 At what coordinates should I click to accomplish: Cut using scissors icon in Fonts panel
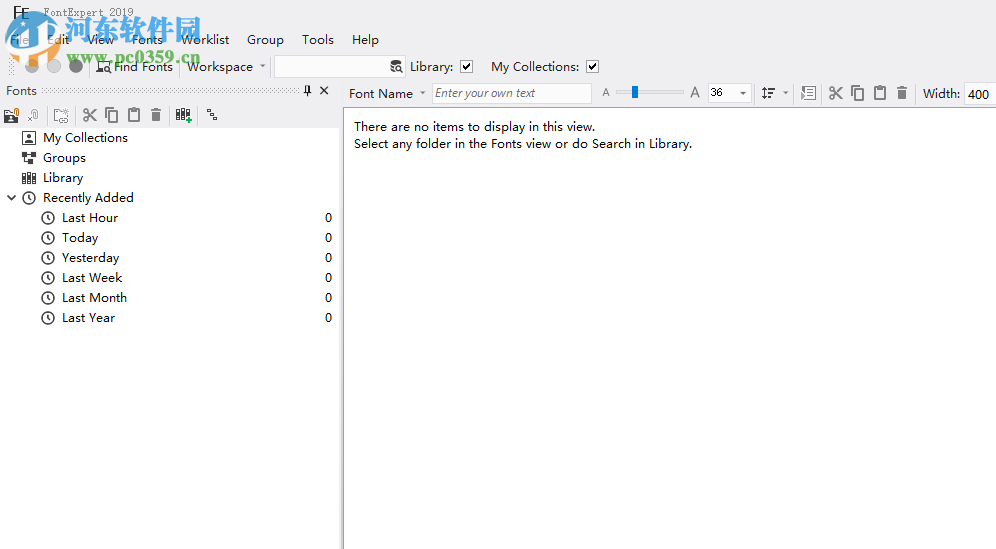coord(90,115)
